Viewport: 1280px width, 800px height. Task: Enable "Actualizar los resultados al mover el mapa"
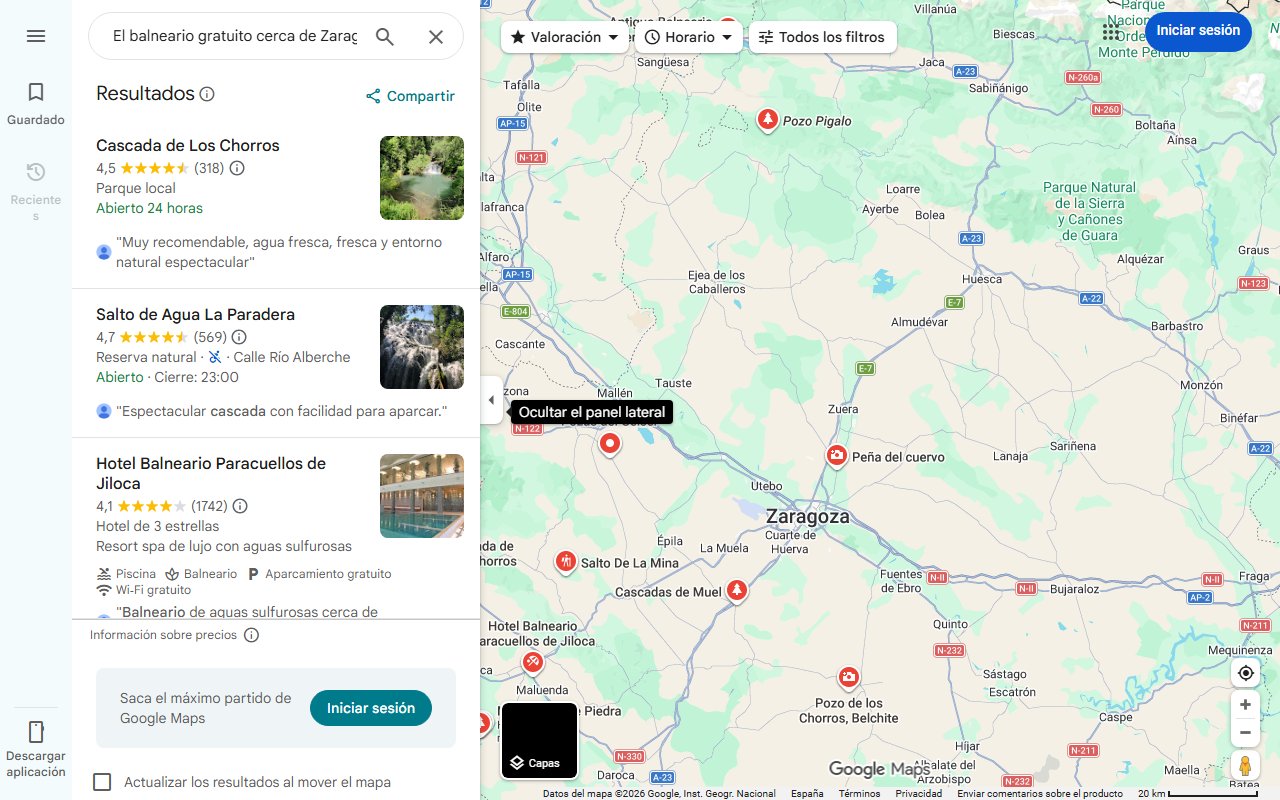click(102, 782)
